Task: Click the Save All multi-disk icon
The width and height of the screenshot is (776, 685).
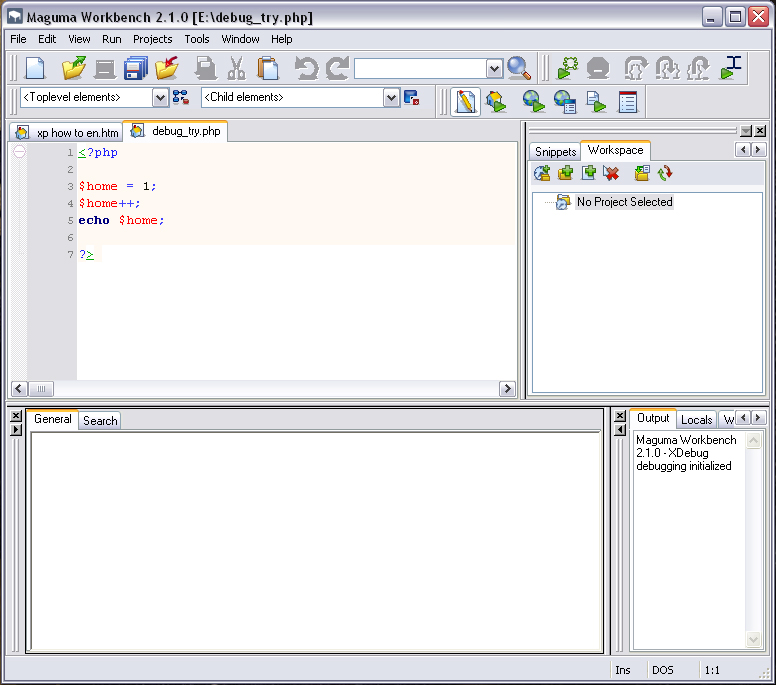Action: click(136, 68)
